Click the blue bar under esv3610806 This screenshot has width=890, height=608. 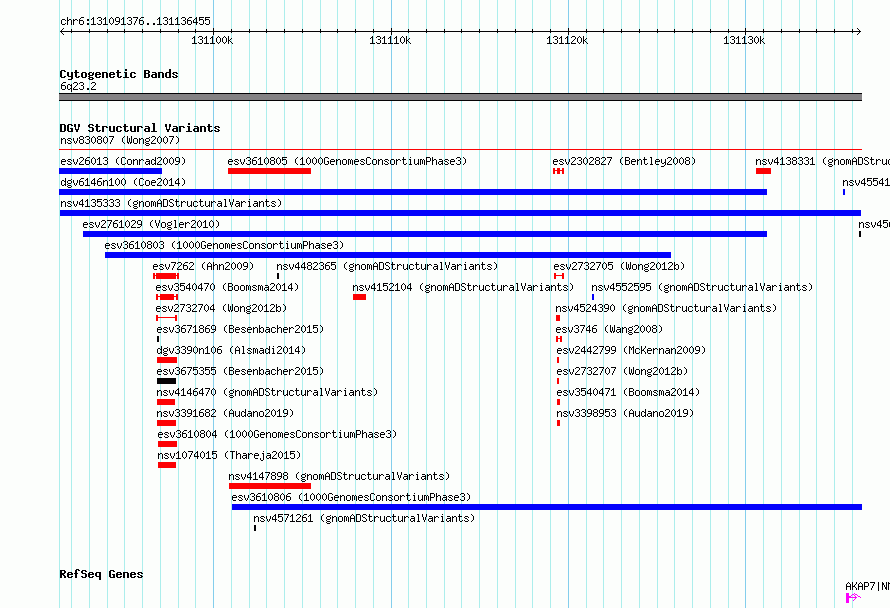tap(547, 507)
